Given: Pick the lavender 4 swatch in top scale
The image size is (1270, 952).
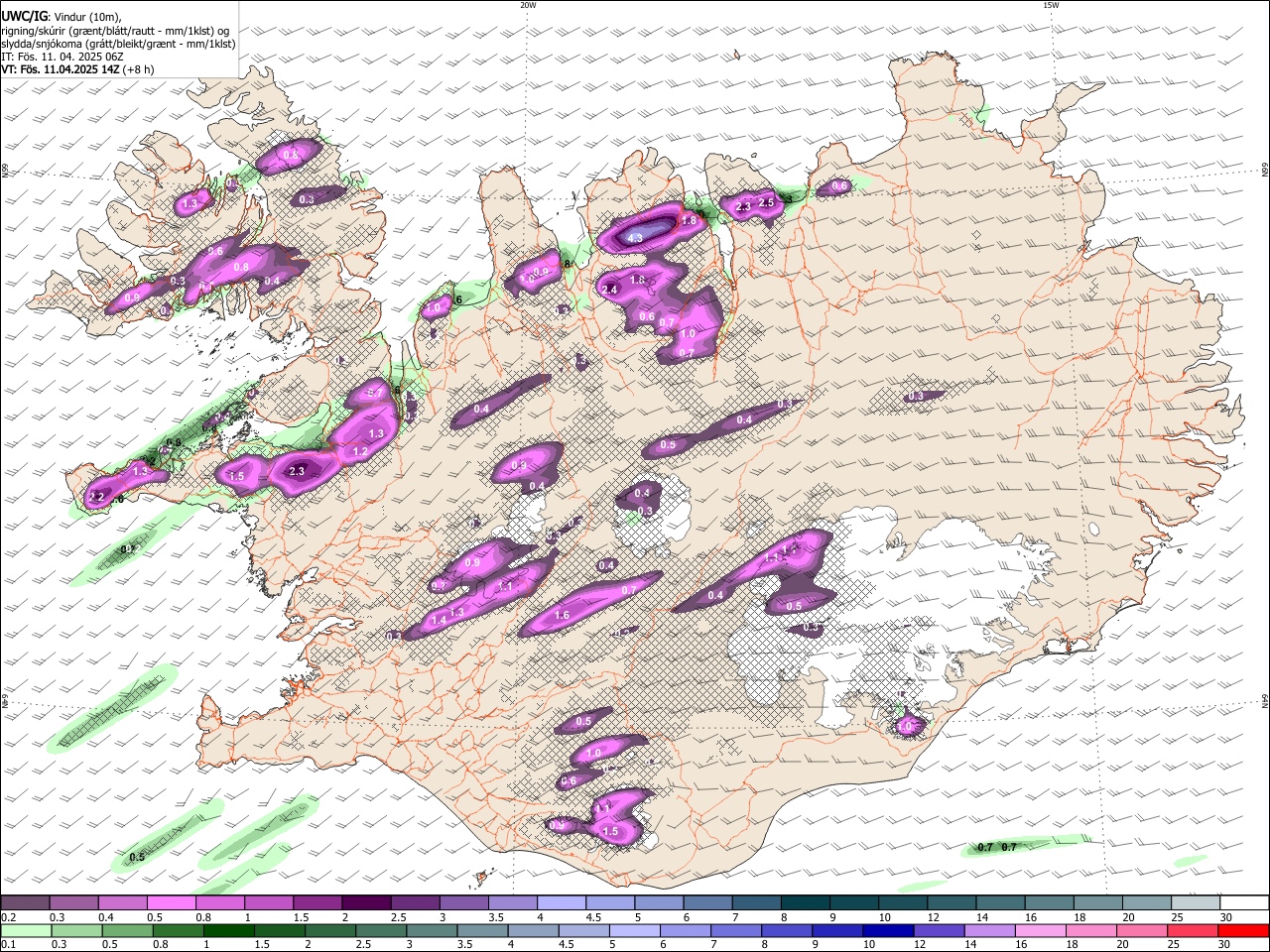Looking at the screenshot, I should (560, 902).
